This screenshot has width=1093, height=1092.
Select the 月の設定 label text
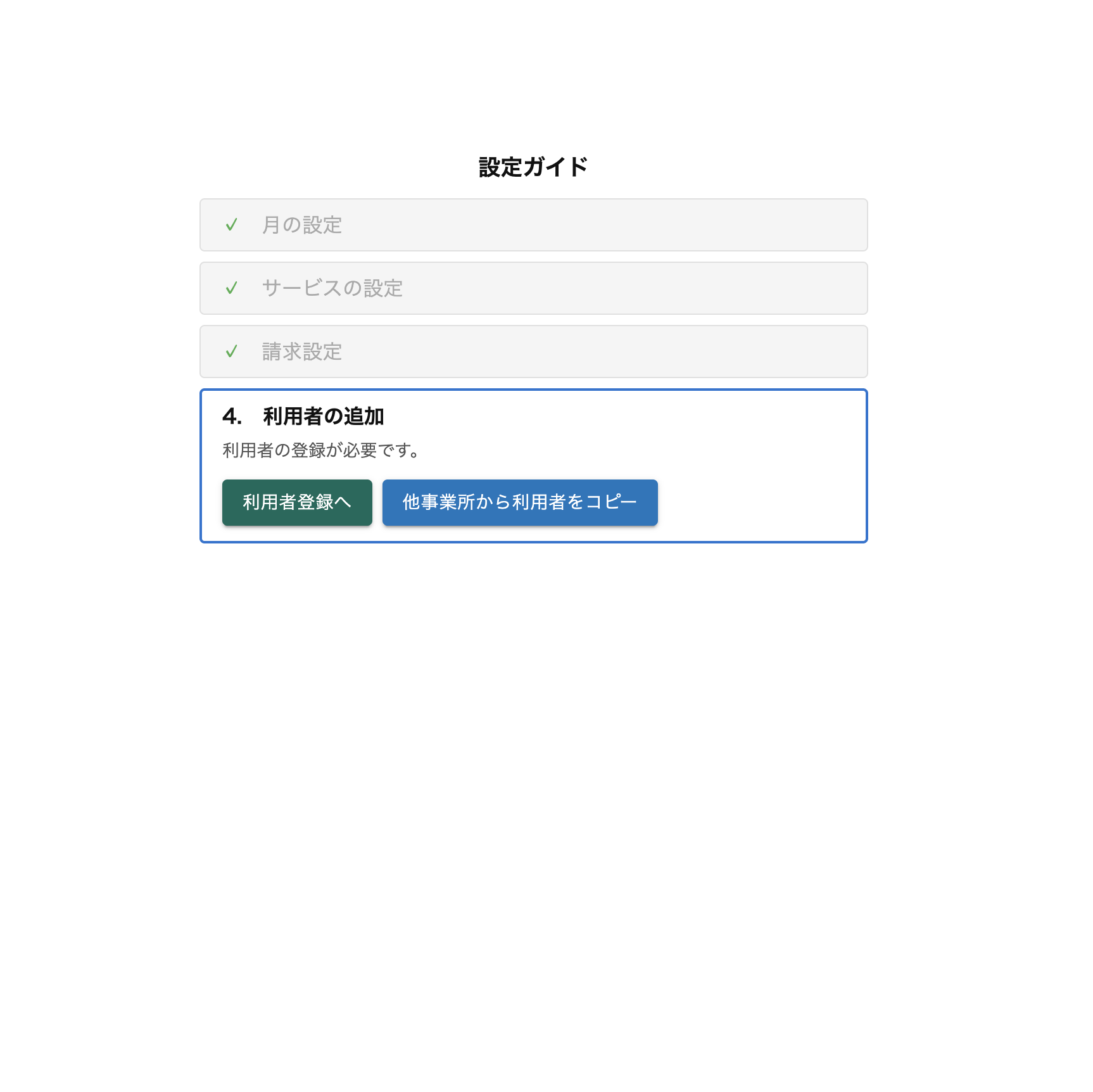click(x=302, y=225)
